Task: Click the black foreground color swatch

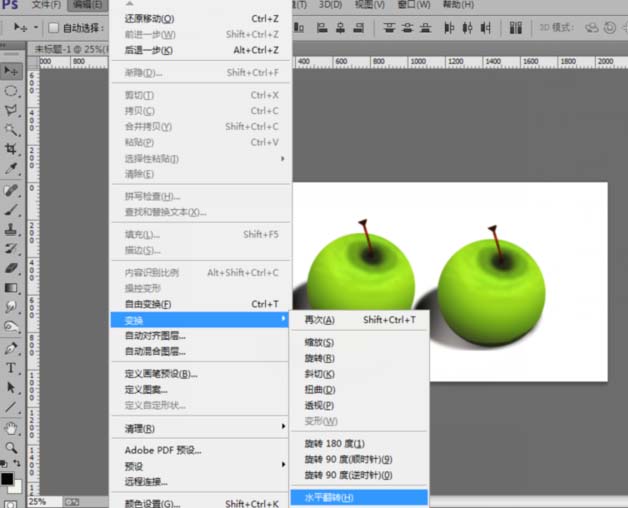Action: click(x=8, y=478)
